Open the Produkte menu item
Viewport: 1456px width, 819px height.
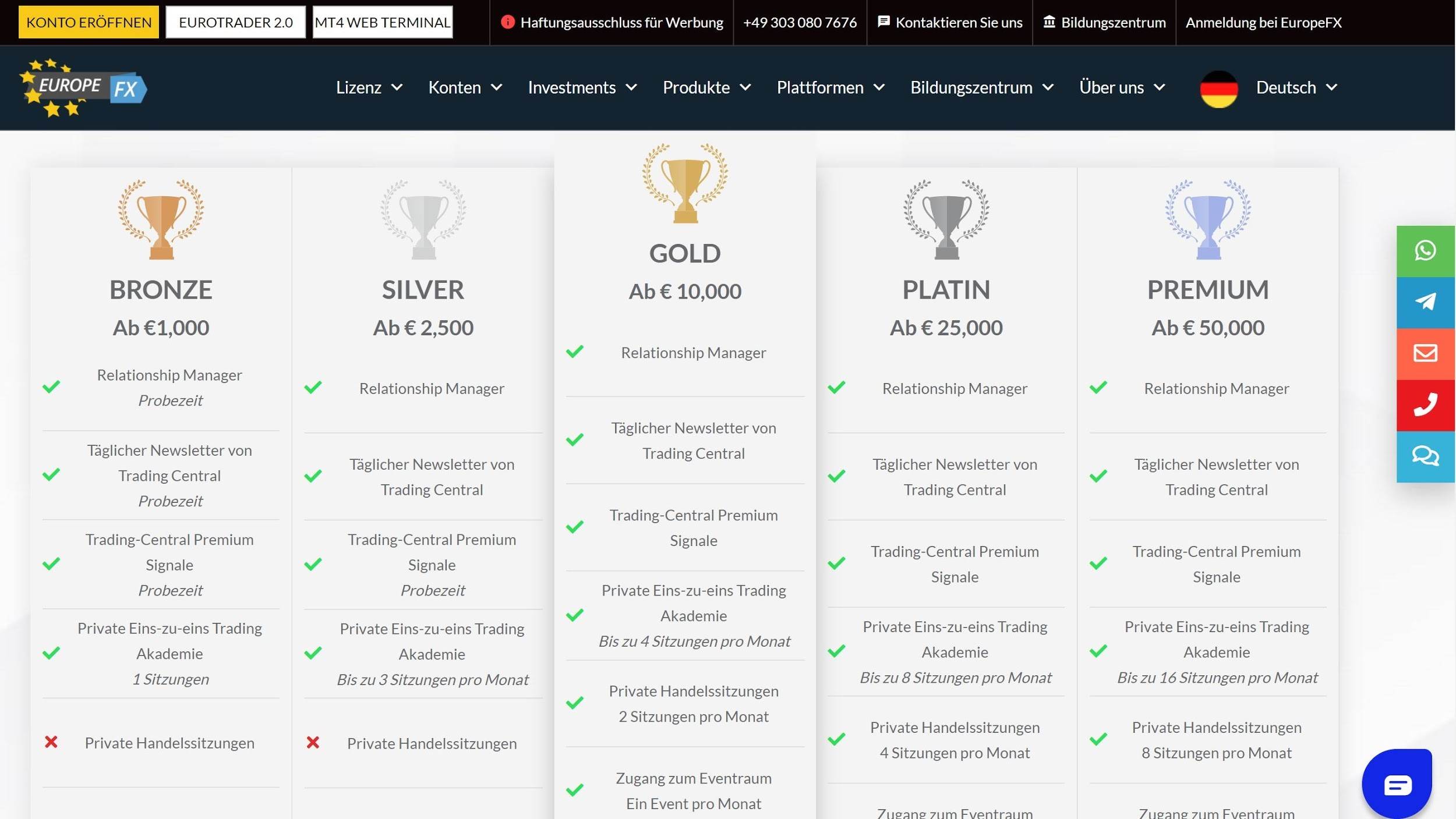(706, 88)
